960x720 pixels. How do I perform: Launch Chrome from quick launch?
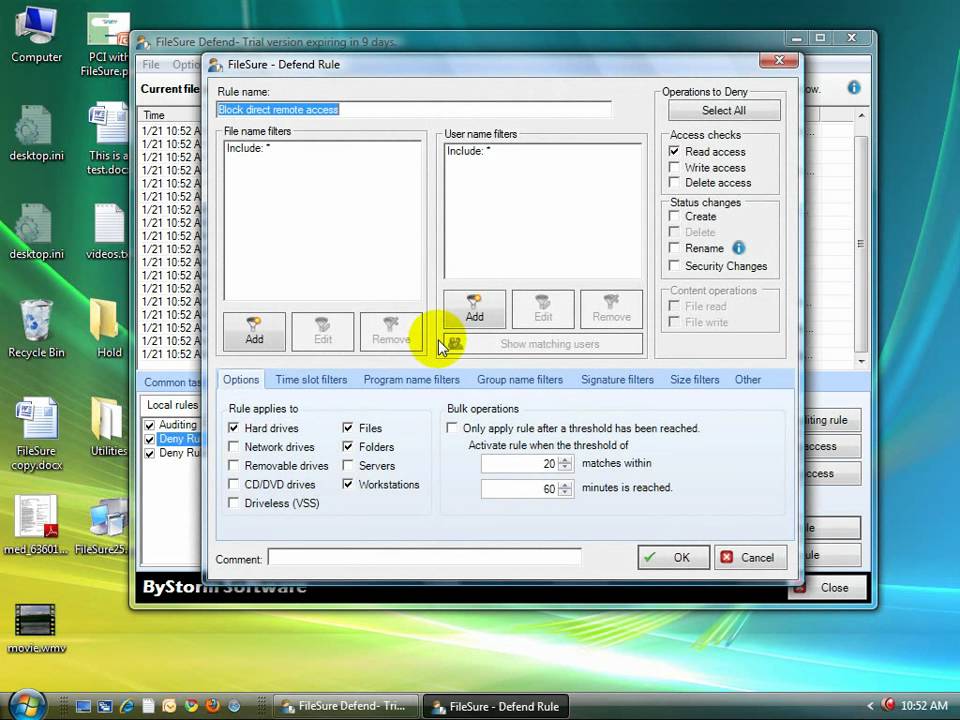click(x=191, y=706)
